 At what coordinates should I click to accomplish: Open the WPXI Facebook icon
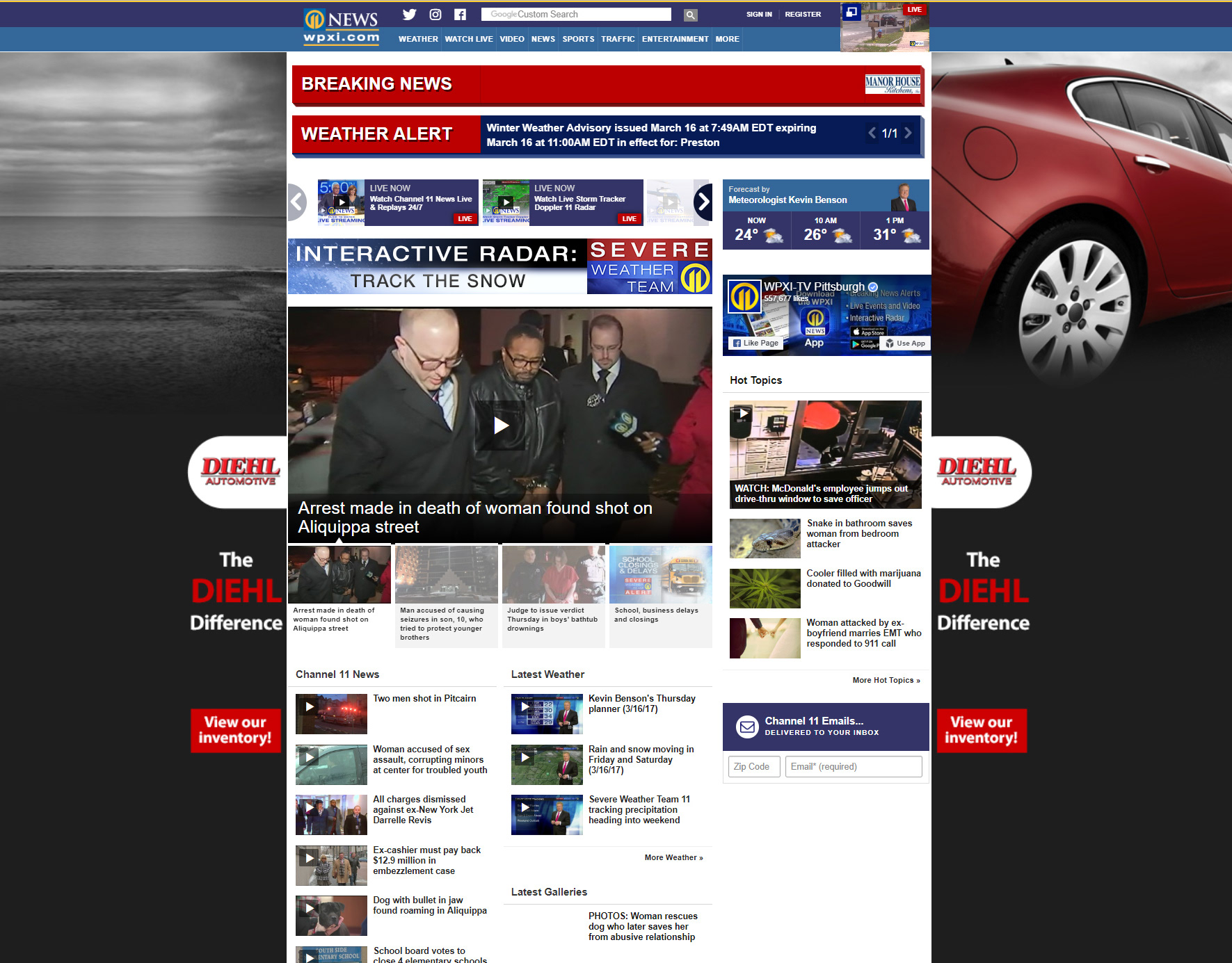[x=460, y=15]
